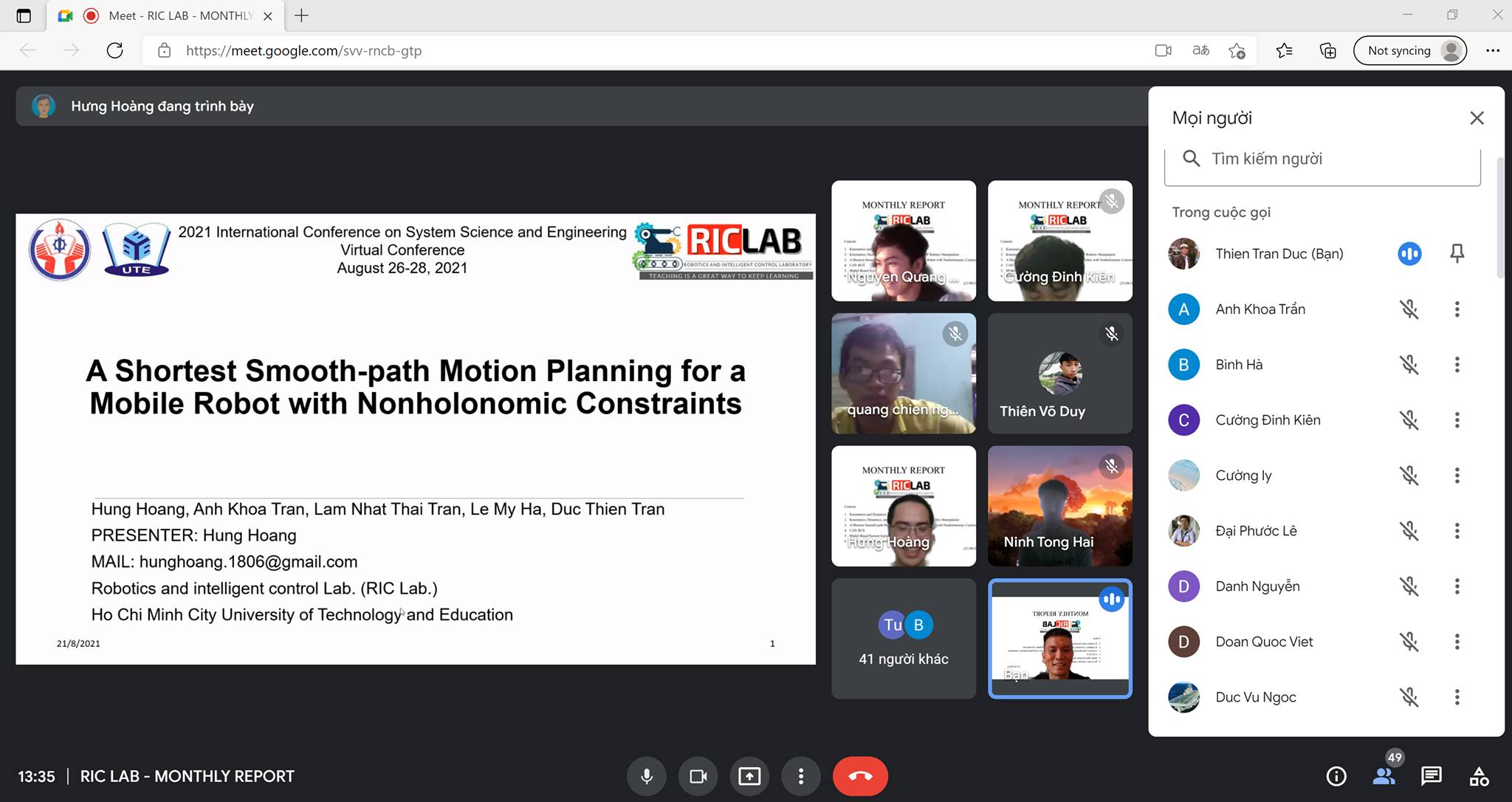End the call with red hang-up button
Image resolution: width=1512 pixels, height=802 pixels.
[x=860, y=776]
